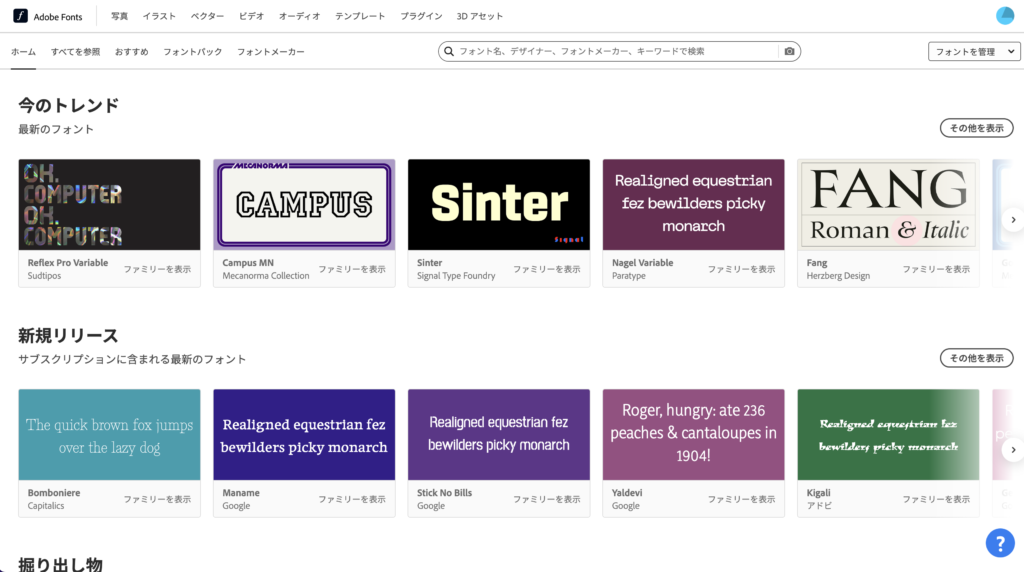Open Nagel Variable preview thumbnail
The image size is (1024, 572).
[694, 204]
